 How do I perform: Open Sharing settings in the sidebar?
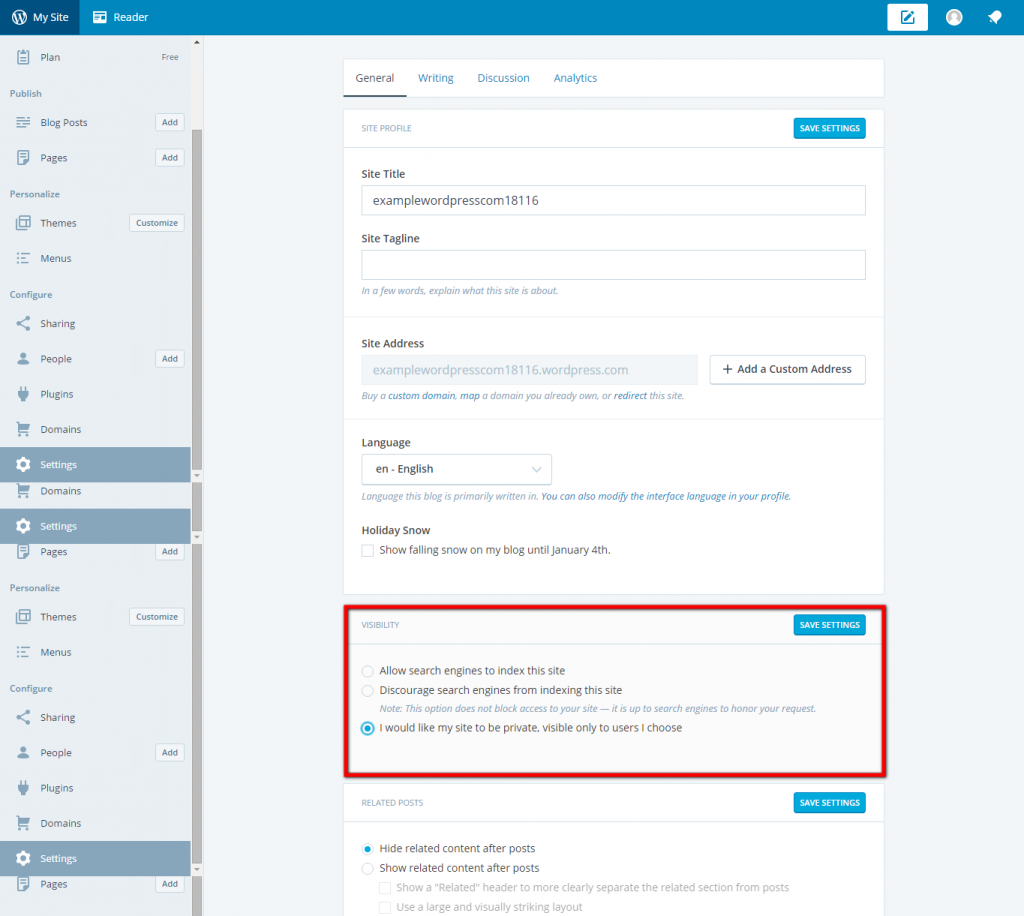pyautogui.click(x=60, y=323)
